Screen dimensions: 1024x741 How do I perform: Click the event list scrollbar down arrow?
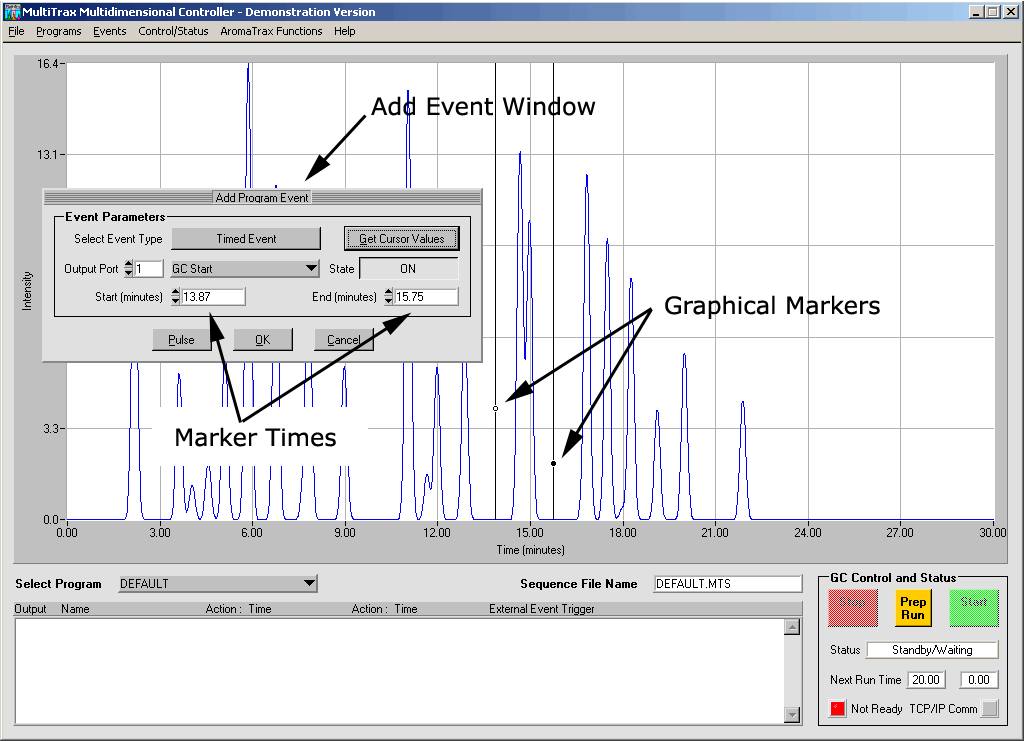(792, 715)
